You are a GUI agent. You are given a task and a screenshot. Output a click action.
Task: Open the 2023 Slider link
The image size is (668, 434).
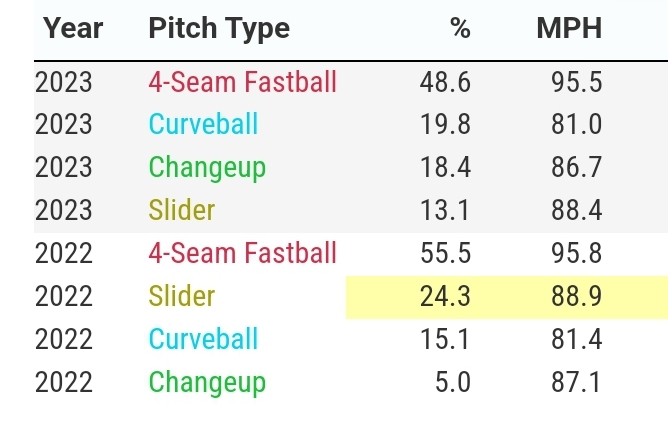pos(182,210)
